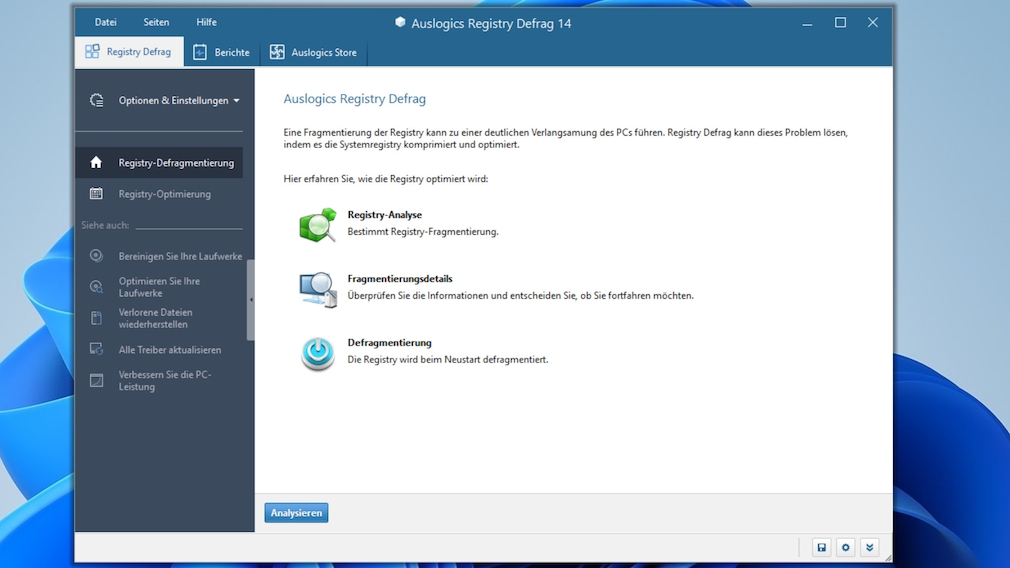Click the Registry-Analyse magnifier icon
The width and height of the screenshot is (1010, 568).
point(318,225)
